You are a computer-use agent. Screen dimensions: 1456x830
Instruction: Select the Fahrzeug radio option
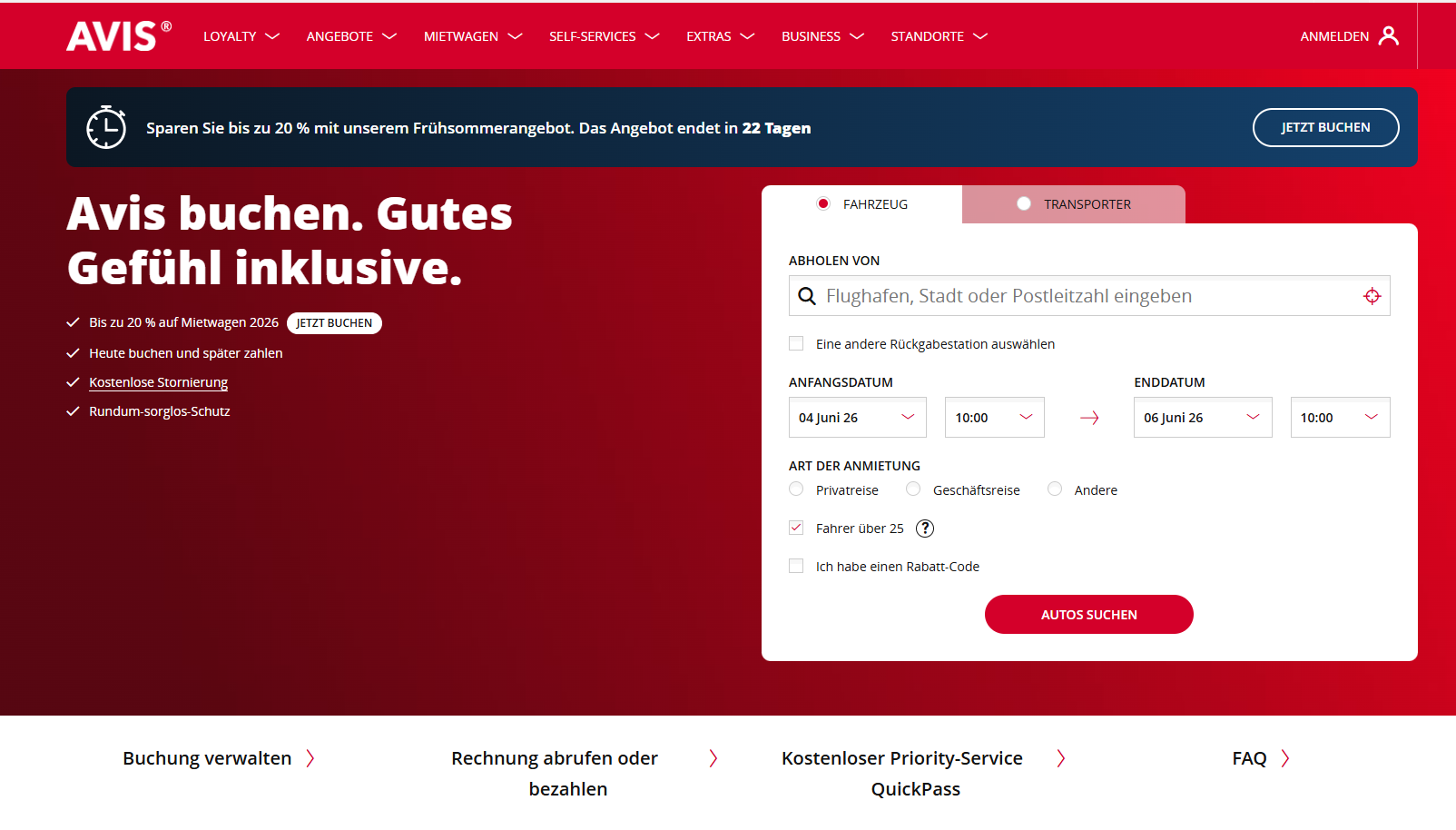823,203
